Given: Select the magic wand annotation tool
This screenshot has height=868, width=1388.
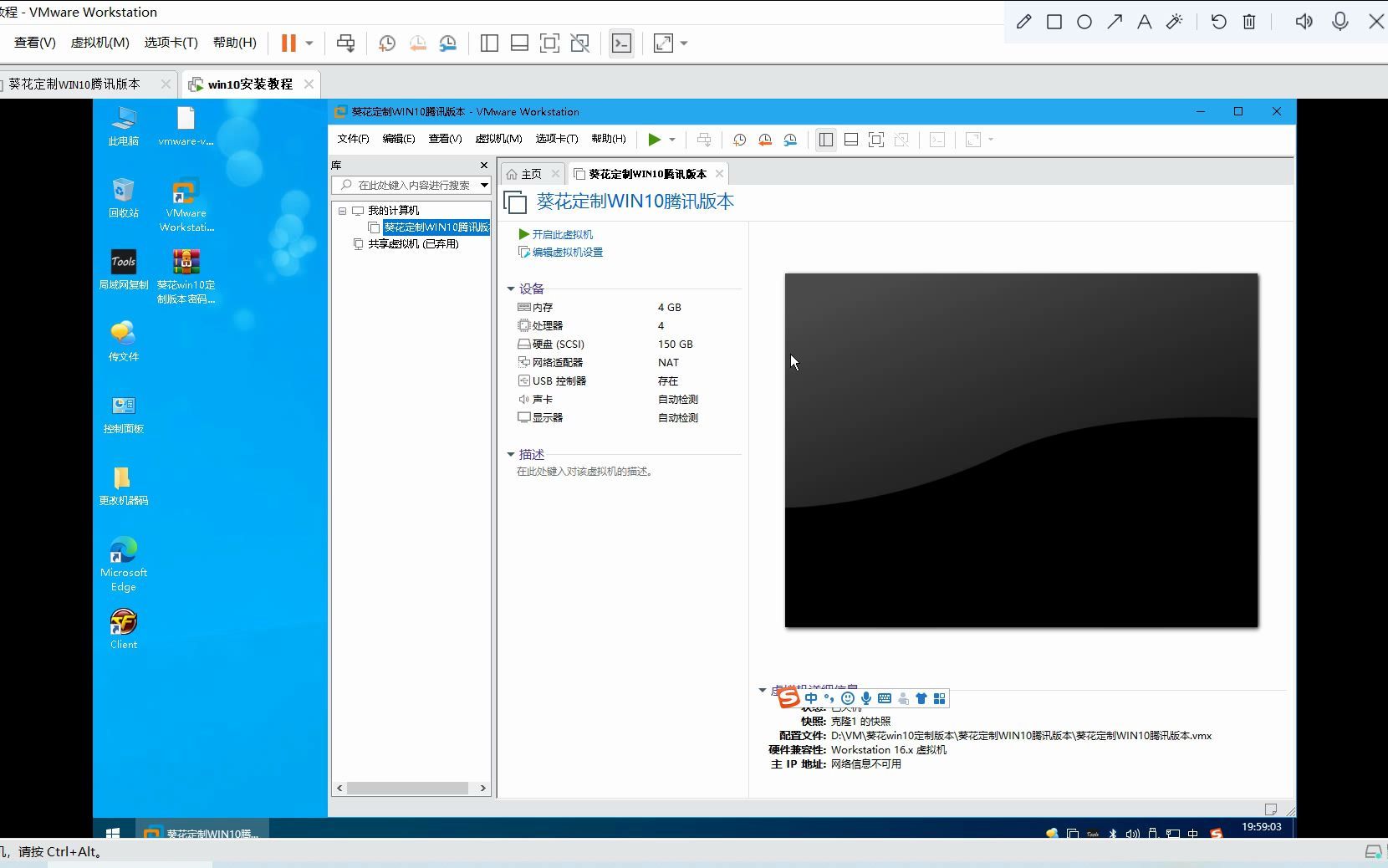Looking at the screenshot, I should (1175, 22).
